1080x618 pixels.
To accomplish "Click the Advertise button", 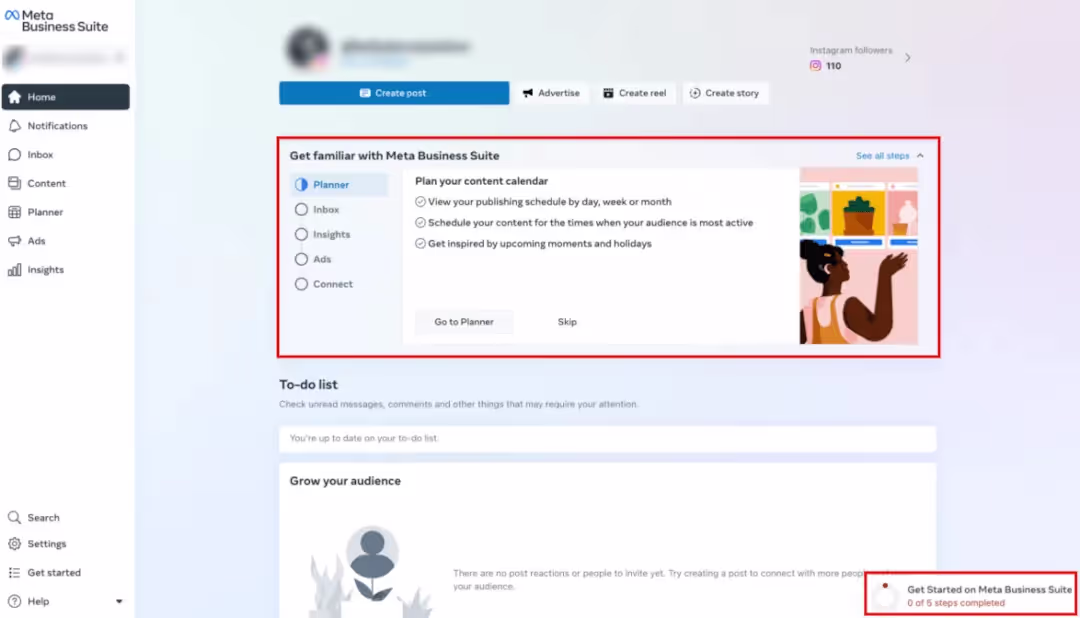I will [551, 93].
